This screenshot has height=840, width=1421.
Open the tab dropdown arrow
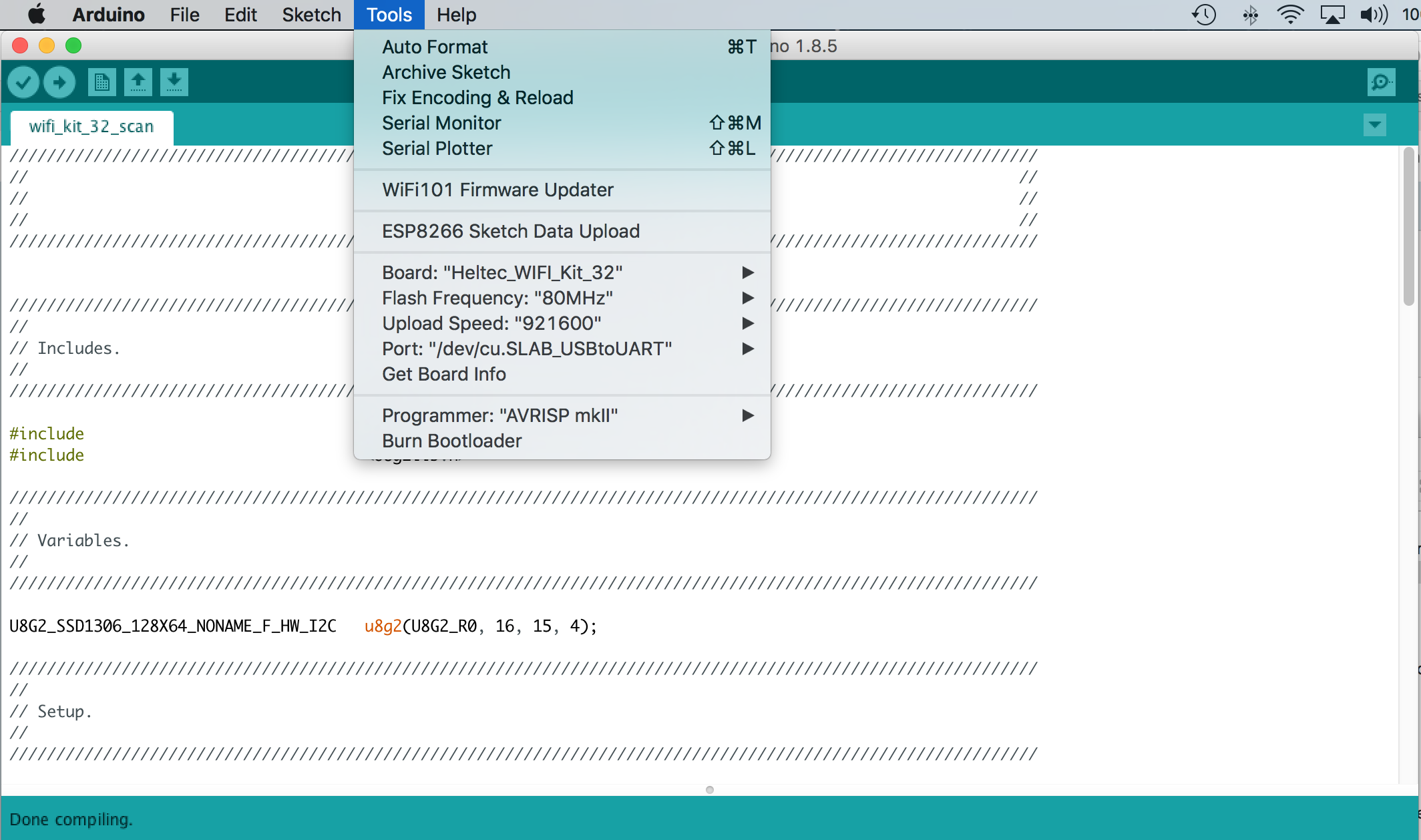[x=1375, y=125]
